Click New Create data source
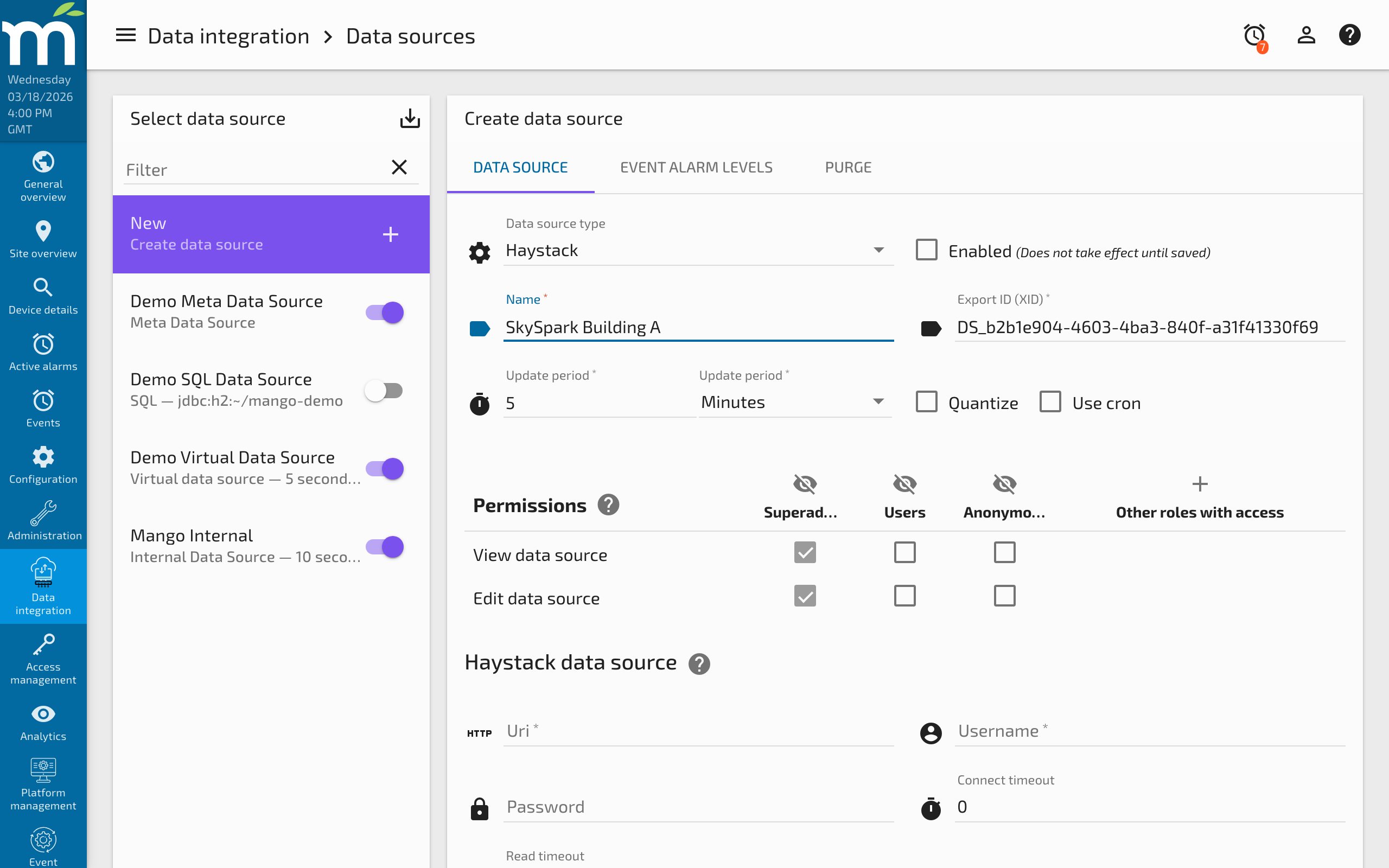The height and width of the screenshot is (868, 1389). tap(270, 234)
